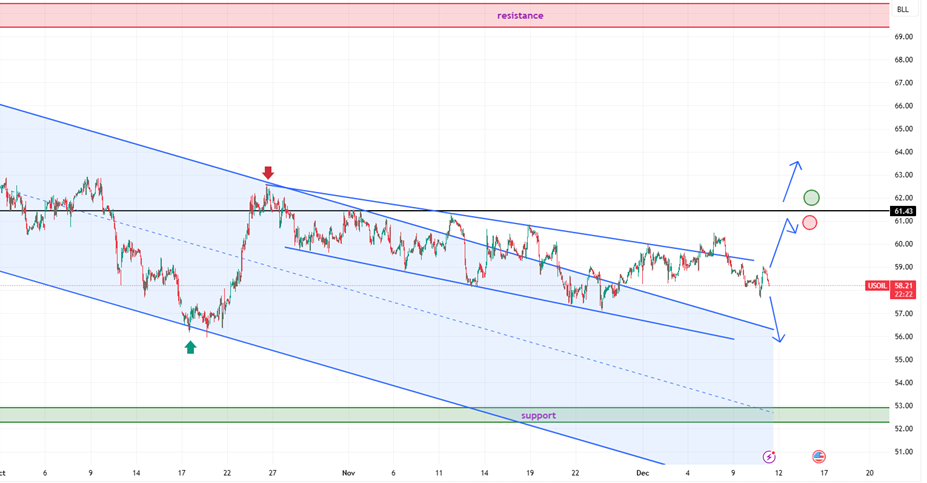Image resolution: width=927 pixels, height=483 pixels.
Task: Select the green circle target marker
Action: [811, 198]
